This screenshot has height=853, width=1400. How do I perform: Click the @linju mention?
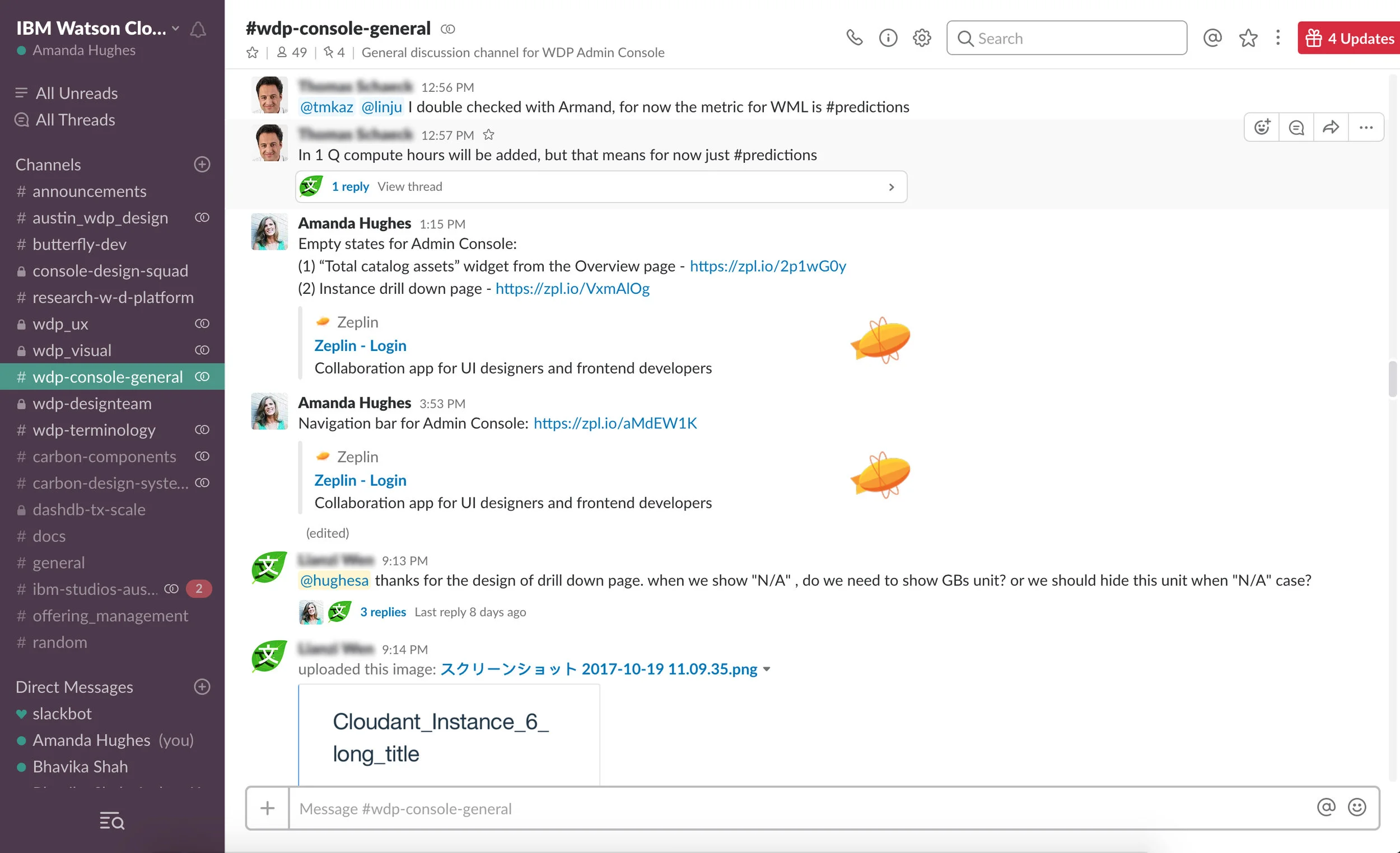pyautogui.click(x=381, y=107)
